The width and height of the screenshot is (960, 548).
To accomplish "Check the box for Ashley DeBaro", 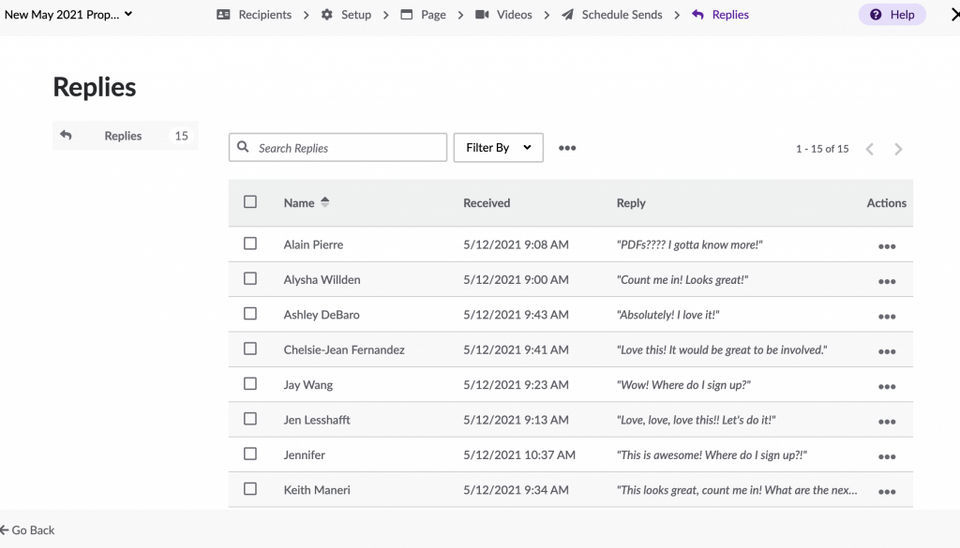I will pos(250,314).
